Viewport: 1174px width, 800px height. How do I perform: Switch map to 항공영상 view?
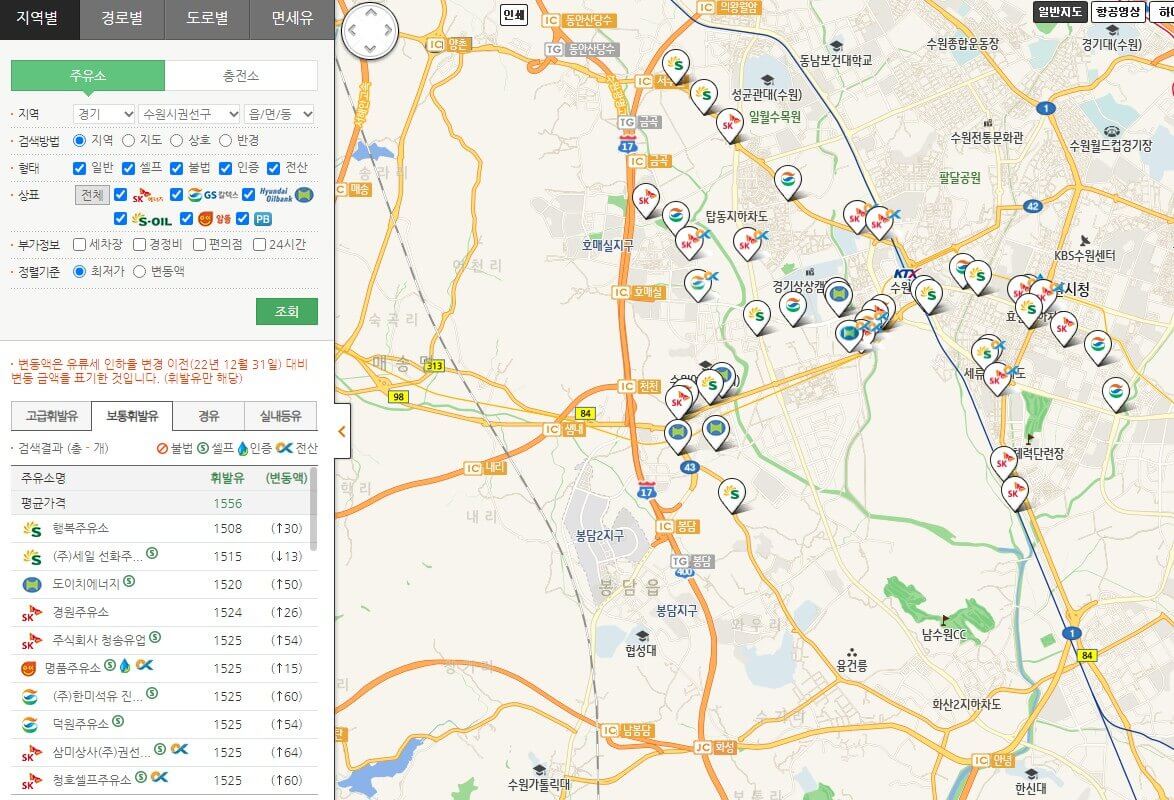pos(1118,11)
